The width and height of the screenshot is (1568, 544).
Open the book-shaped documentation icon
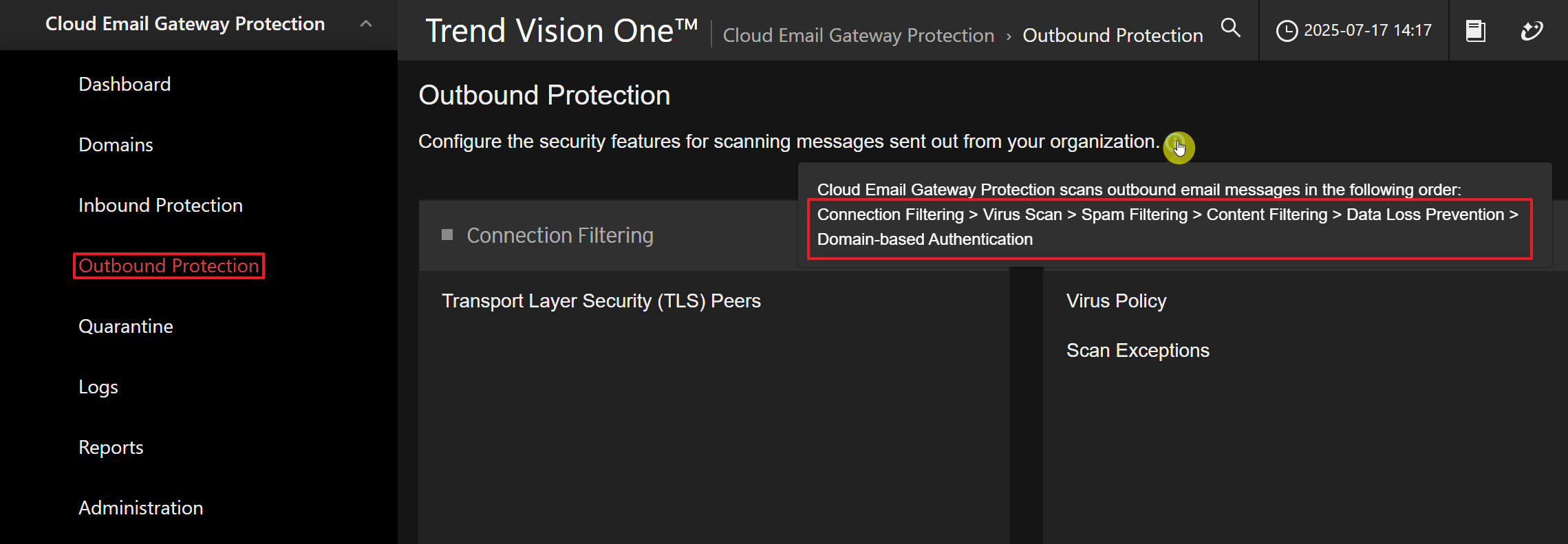tap(1475, 31)
